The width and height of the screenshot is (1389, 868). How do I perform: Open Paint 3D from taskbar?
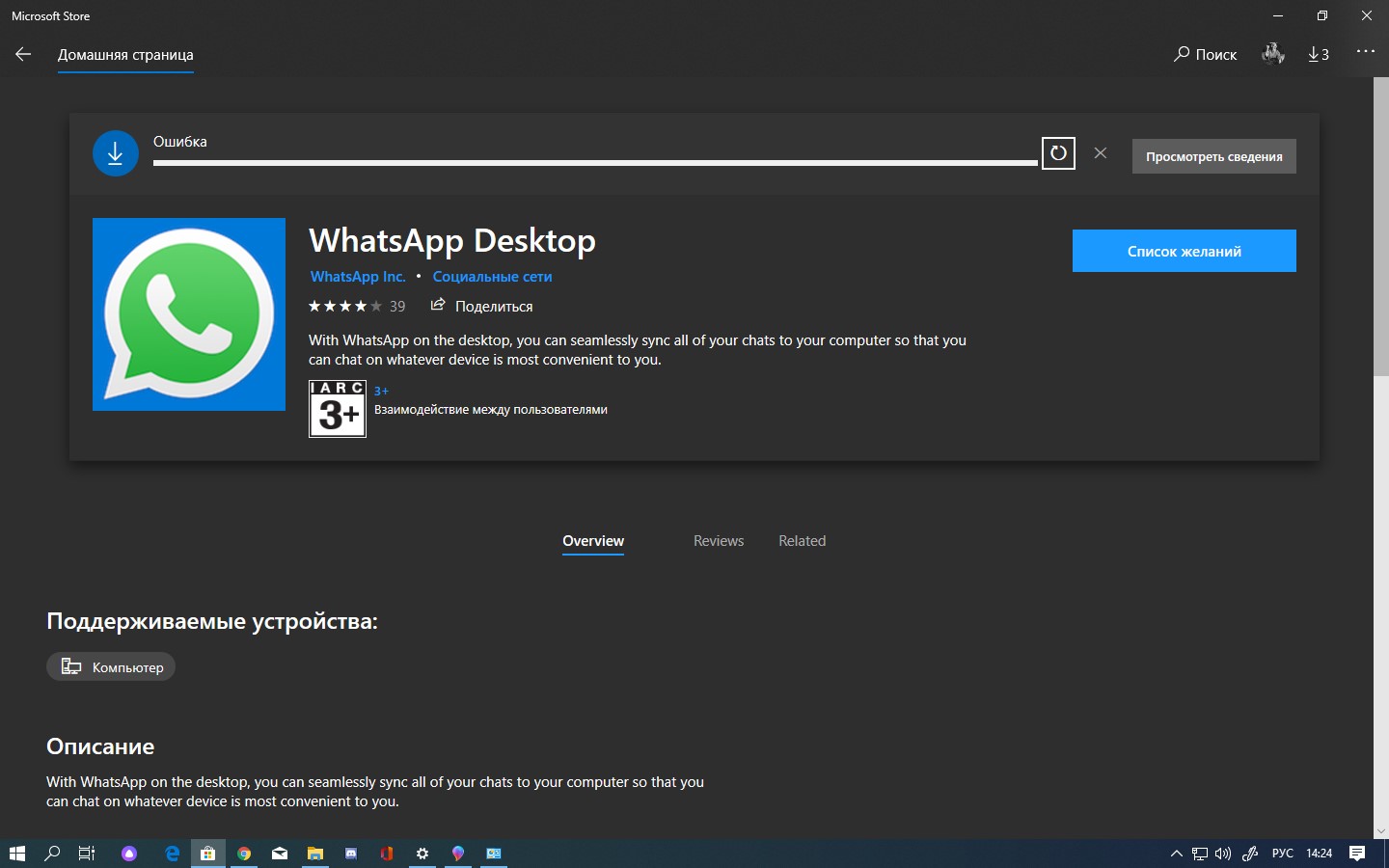point(458,854)
